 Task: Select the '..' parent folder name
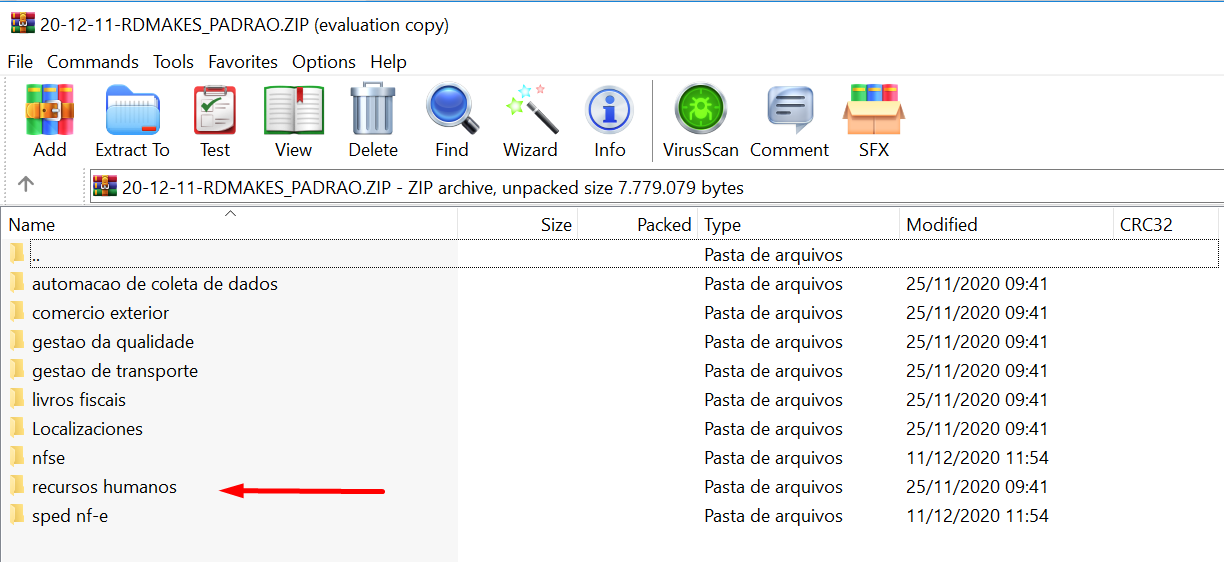pyautogui.click(x=36, y=256)
